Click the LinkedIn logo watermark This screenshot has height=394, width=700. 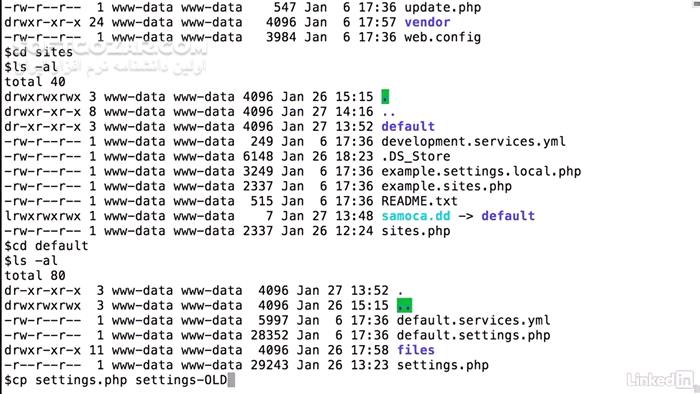click(x=660, y=380)
